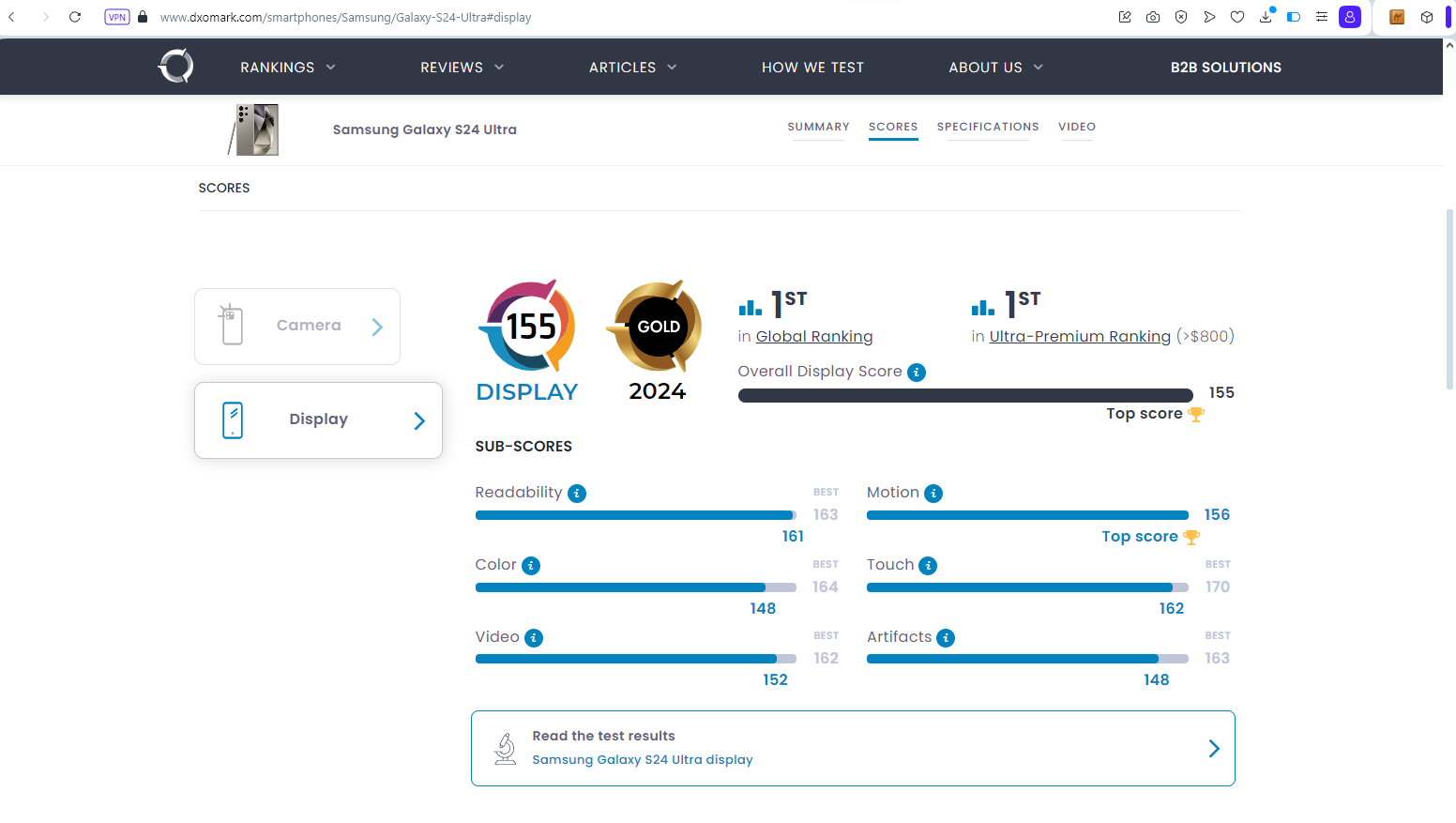Open B2B Solutions menu item
The width and height of the screenshot is (1456, 823).
[x=1226, y=68]
